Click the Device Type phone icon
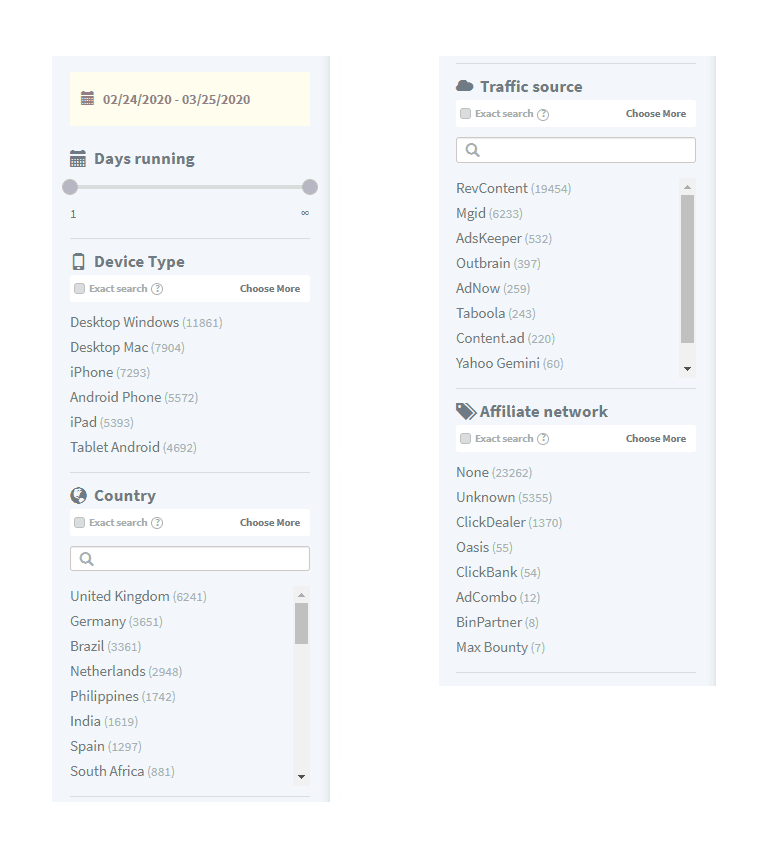 [x=79, y=262]
